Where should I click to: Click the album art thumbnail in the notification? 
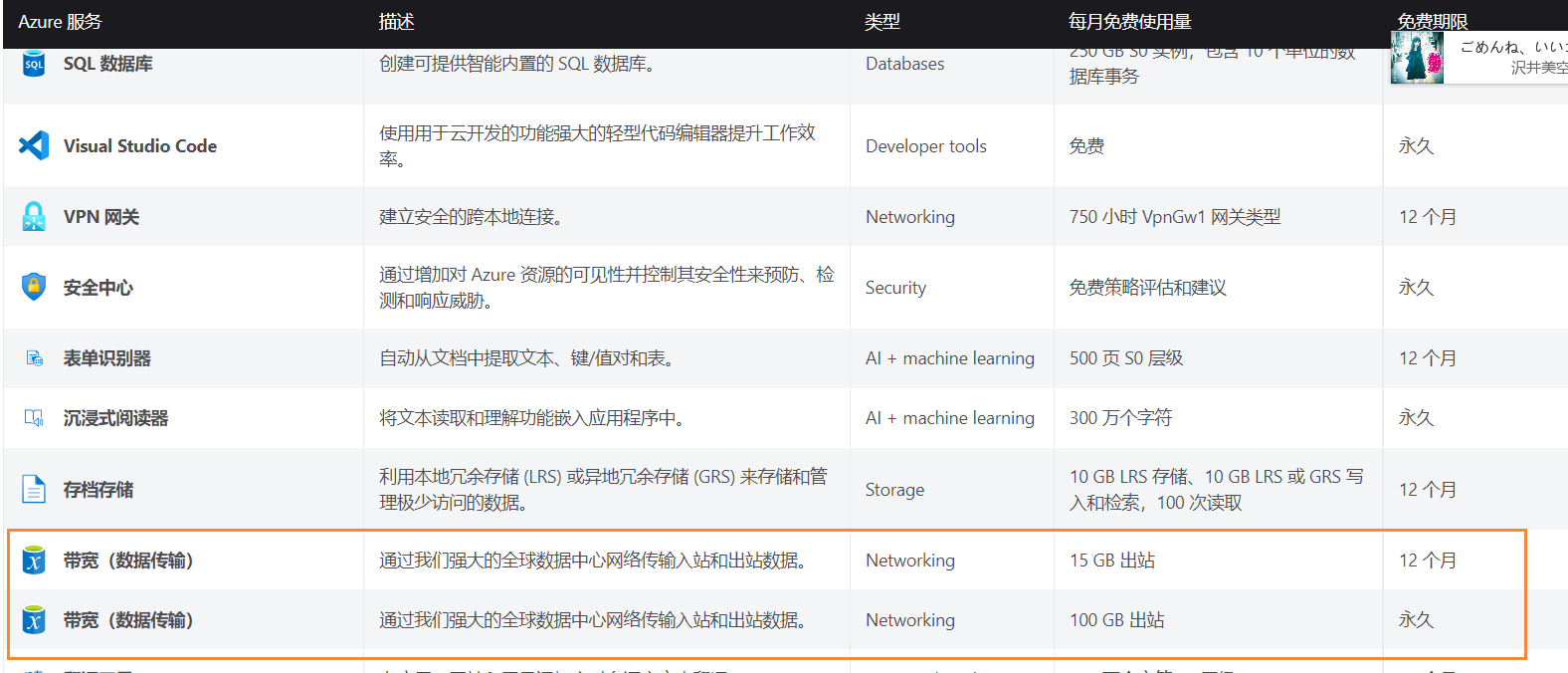1418,58
